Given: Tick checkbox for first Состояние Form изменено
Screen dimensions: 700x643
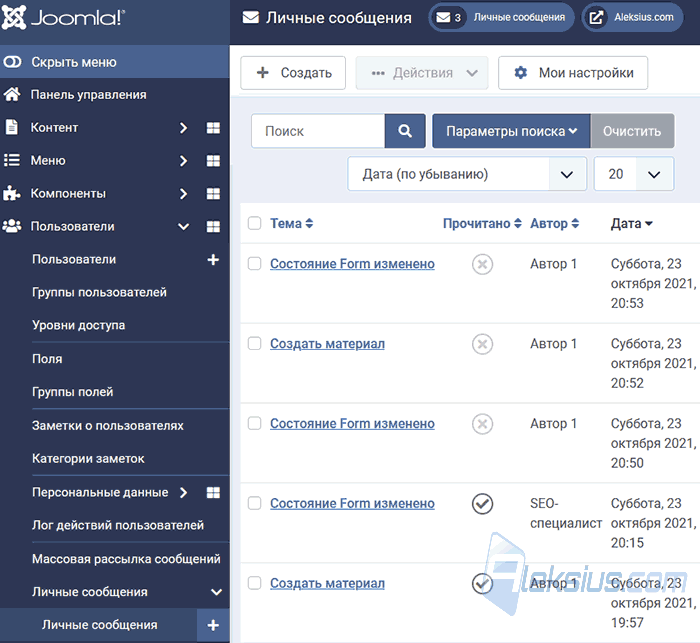Looking at the screenshot, I should coord(254,263).
